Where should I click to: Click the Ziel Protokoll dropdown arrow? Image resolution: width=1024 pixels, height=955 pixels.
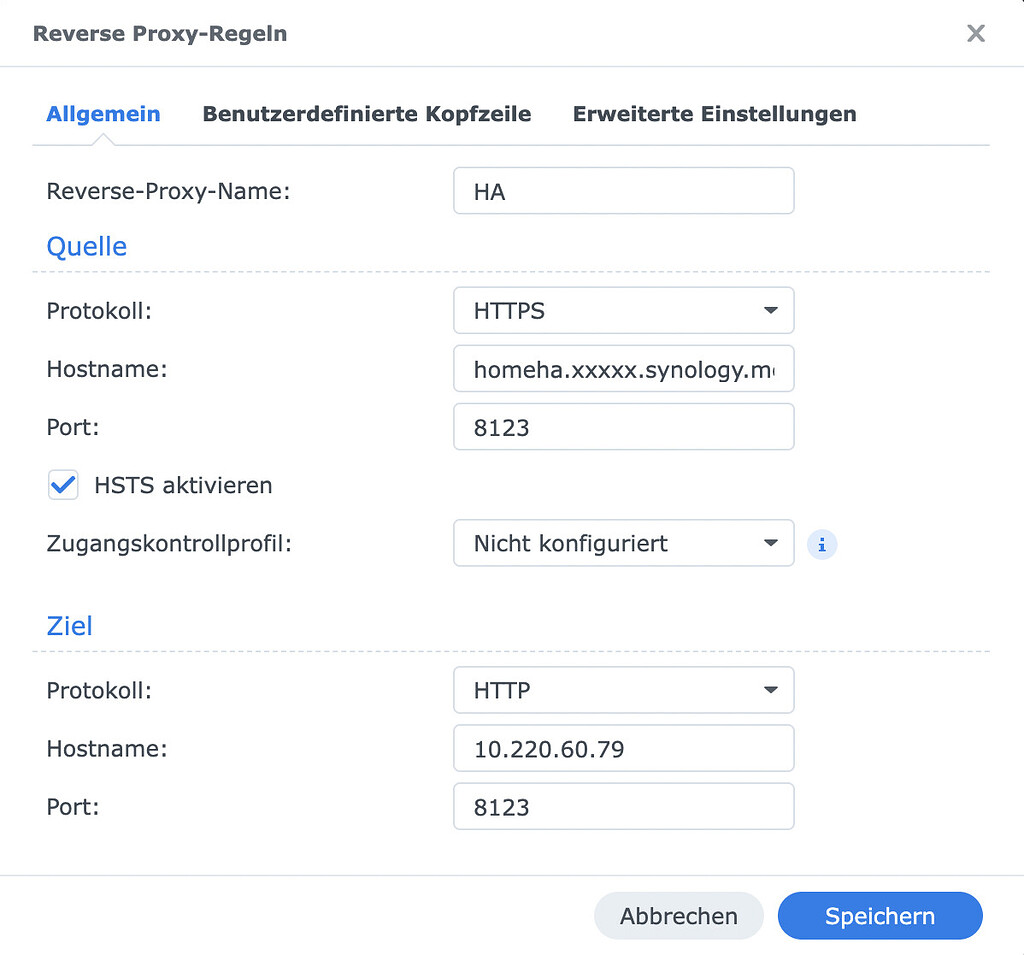[771, 690]
